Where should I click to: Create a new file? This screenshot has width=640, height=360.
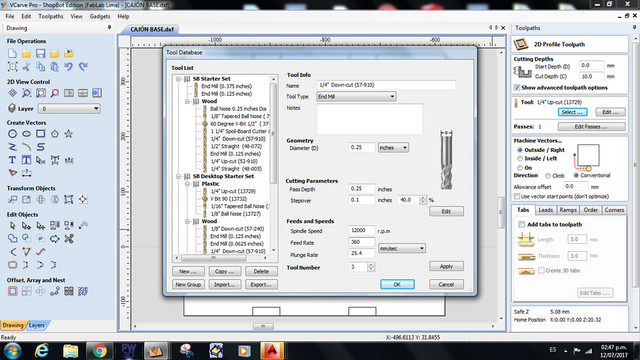12,53
